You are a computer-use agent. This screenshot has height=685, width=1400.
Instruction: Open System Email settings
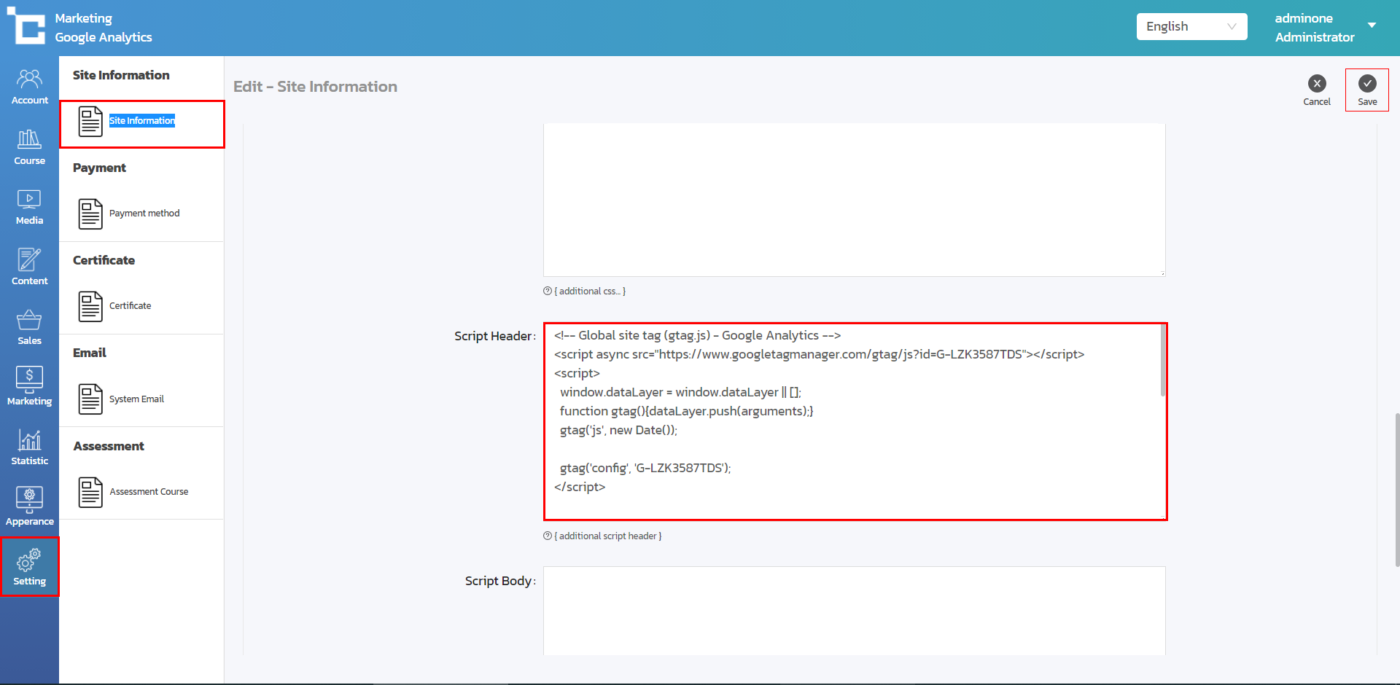[136, 399]
